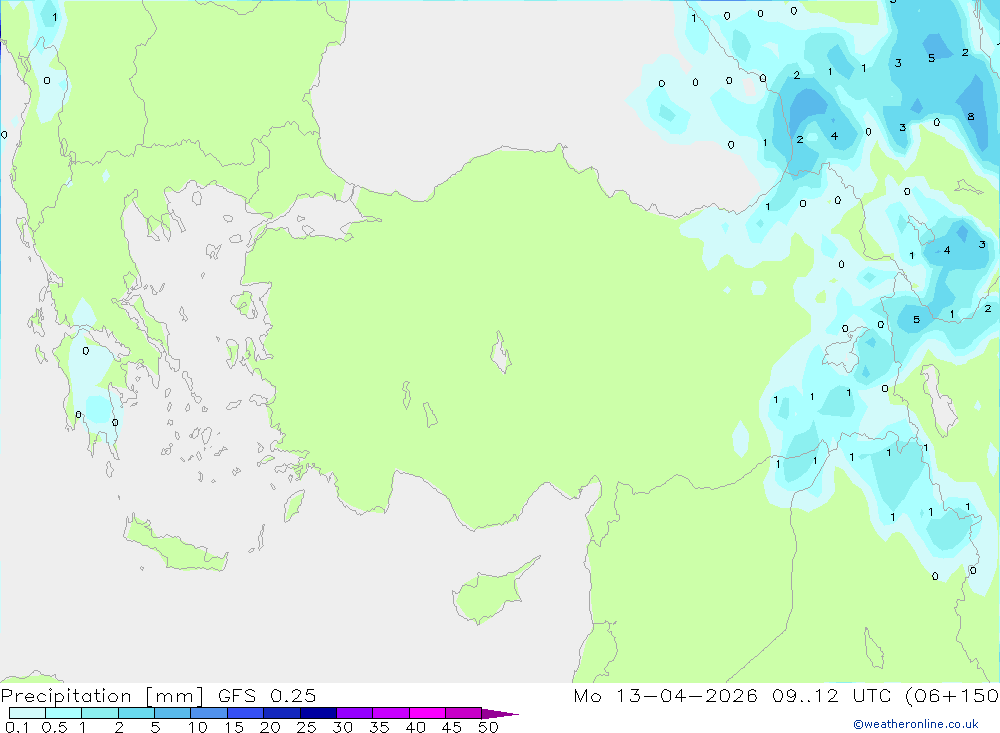The width and height of the screenshot is (1000, 733).
Task: Click the '50' legend scale label
Action: pyautogui.click(x=489, y=727)
